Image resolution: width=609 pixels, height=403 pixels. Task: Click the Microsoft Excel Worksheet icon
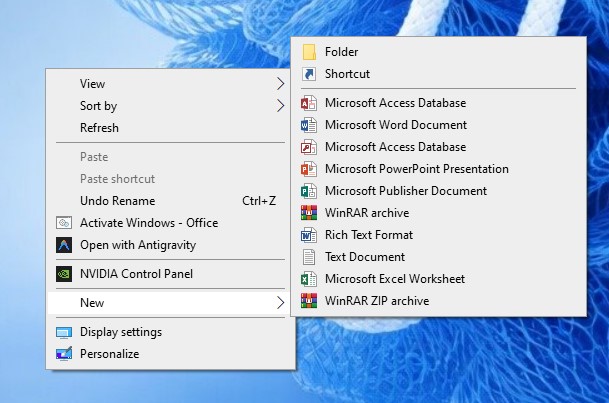click(x=309, y=279)
